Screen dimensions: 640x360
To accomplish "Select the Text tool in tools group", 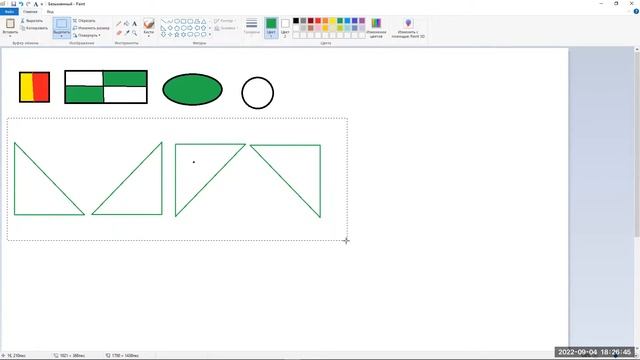I will pyautogui.click(x=134, y=24).
